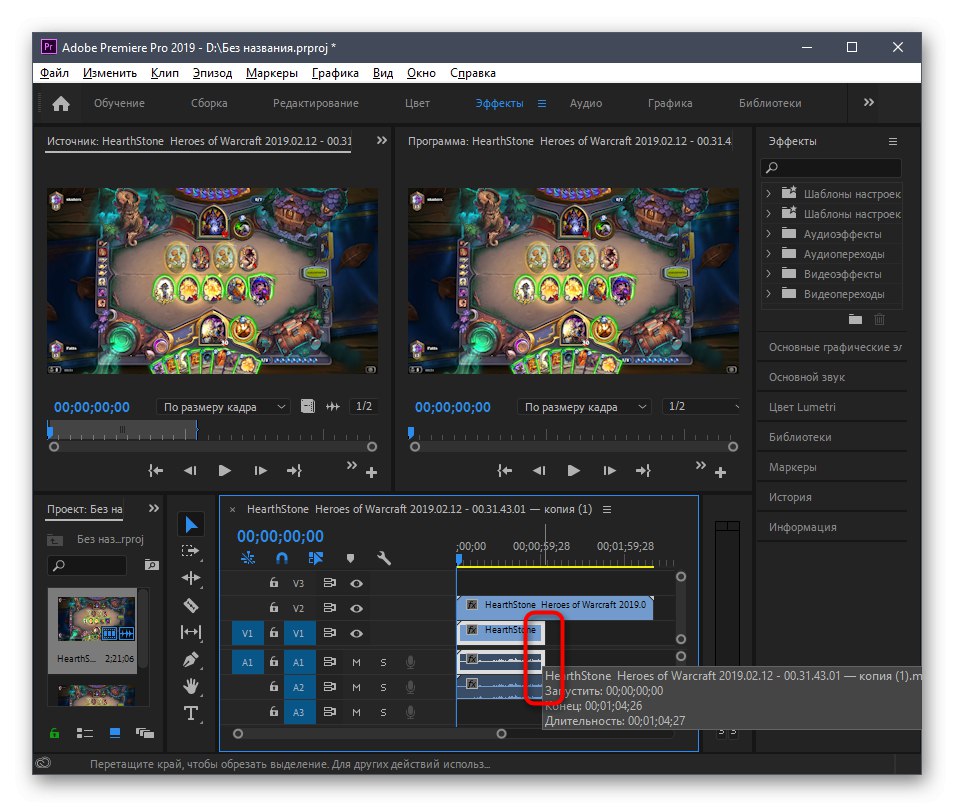This screenshot has width=954, height=807.
Task: Expand the Видеоэффекты folder
Action: (x=768, y=274)
